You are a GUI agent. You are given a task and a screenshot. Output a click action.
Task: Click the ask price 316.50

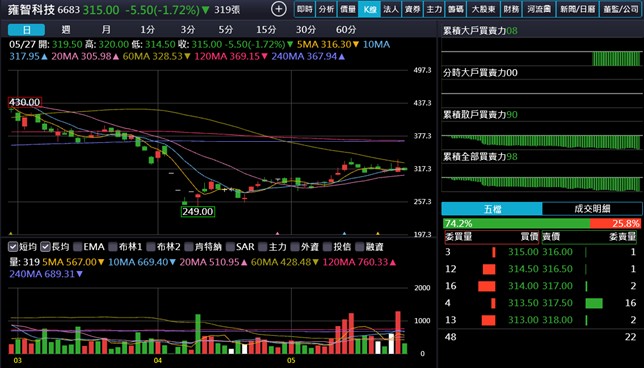click(x=557, y=269)
